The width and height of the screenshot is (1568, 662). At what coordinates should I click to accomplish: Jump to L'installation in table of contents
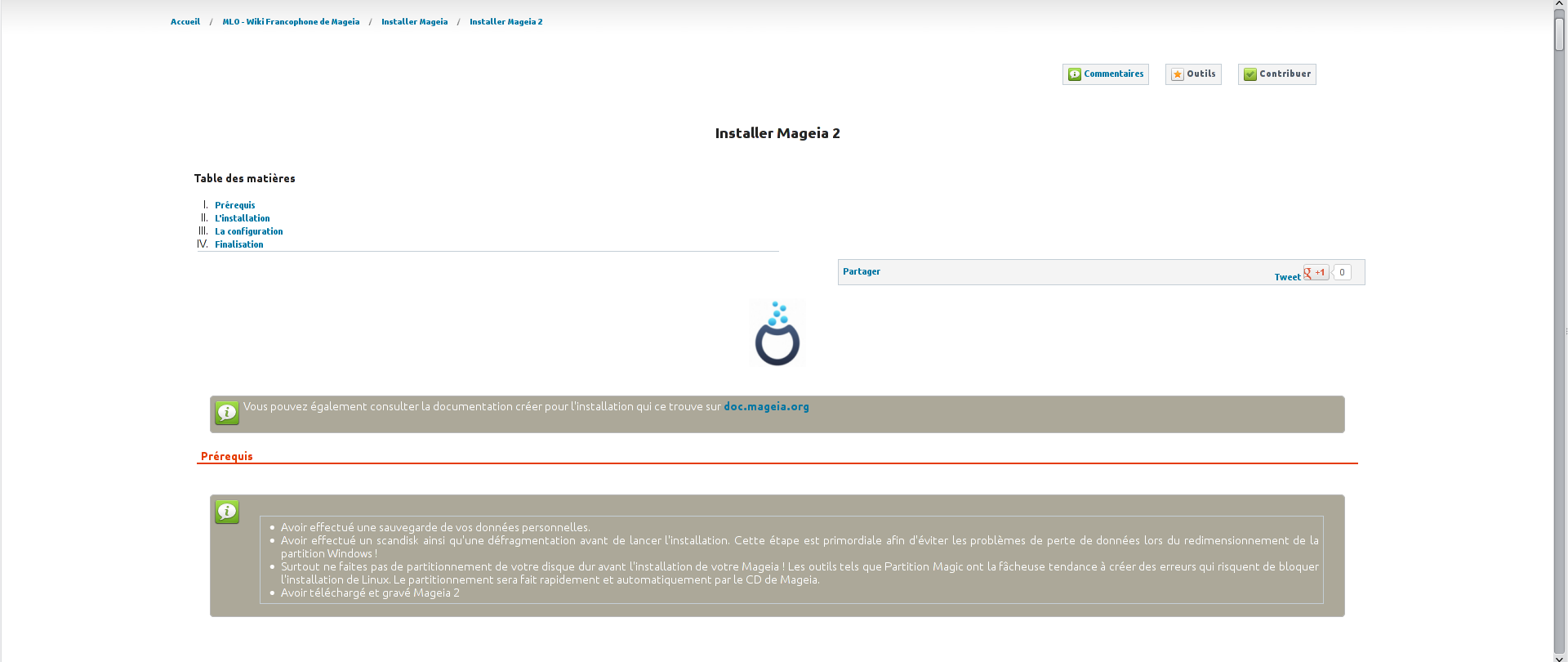tap(243, 218)
